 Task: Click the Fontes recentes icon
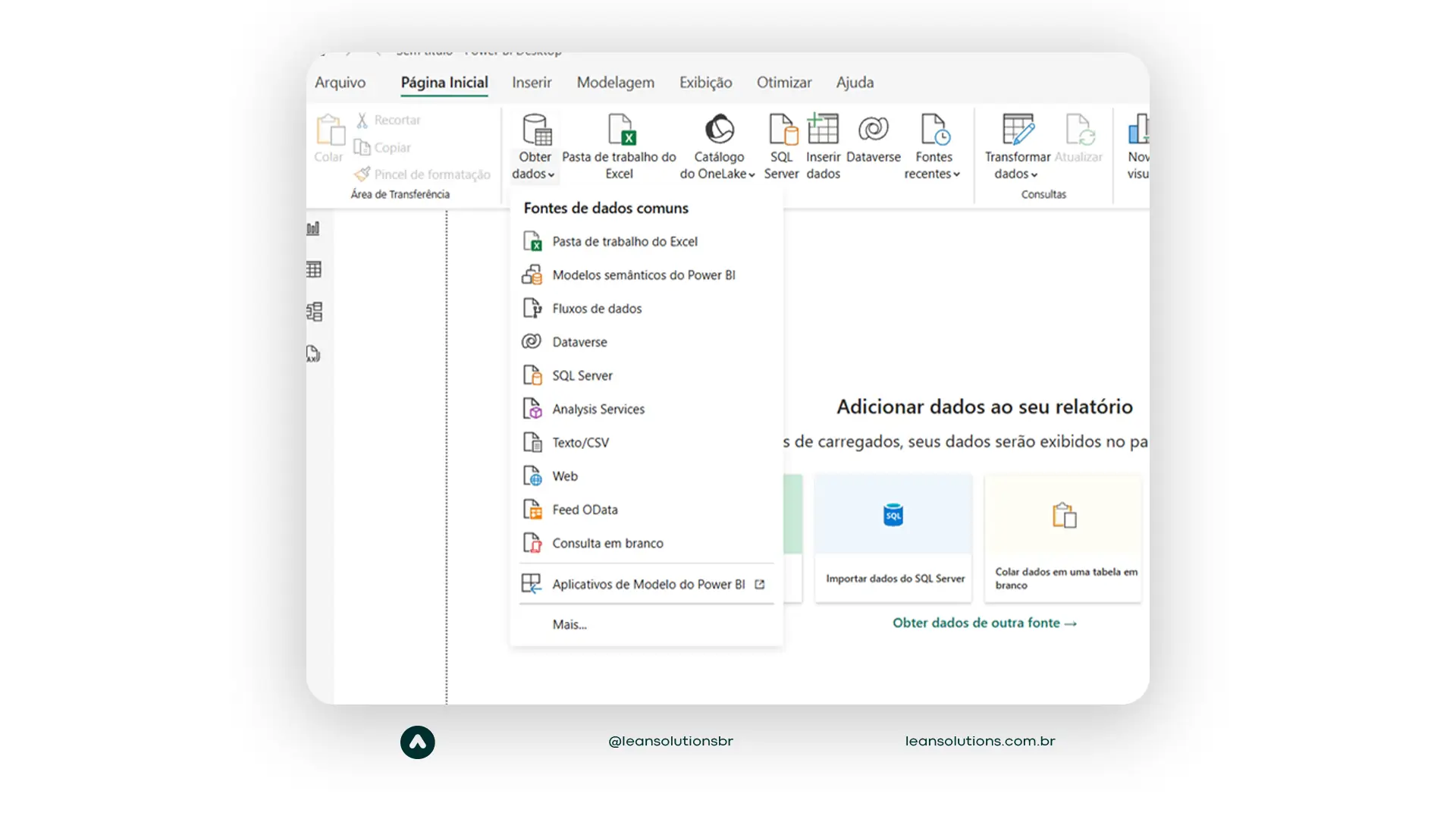935,129
